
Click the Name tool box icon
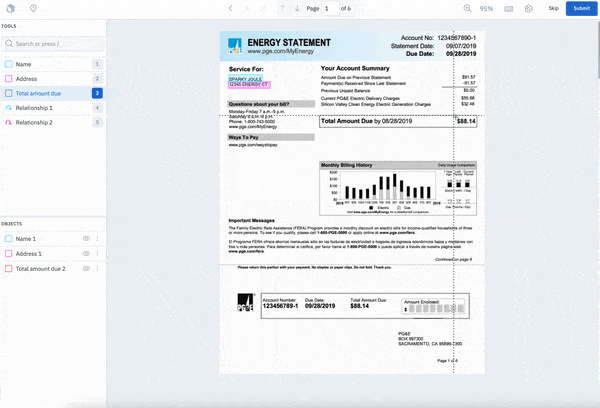click(x=8, y=64)
